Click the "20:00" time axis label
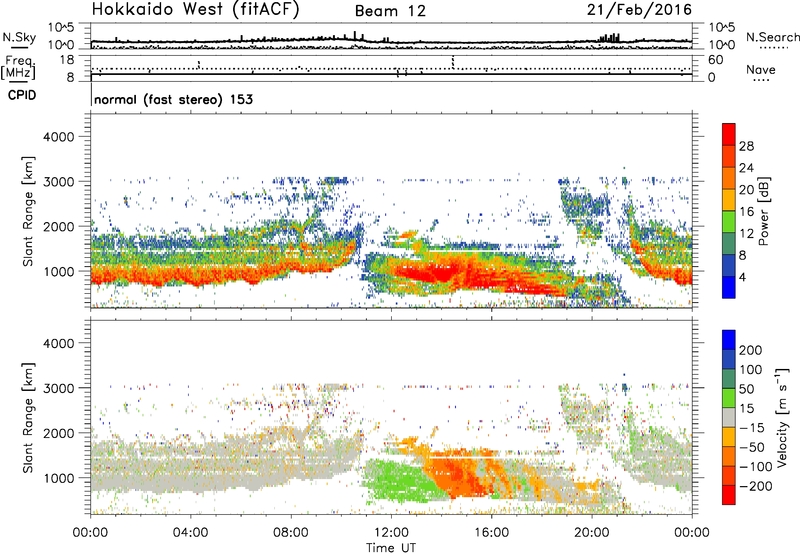This screenshot has width=800, height=554. coord(591,533)
